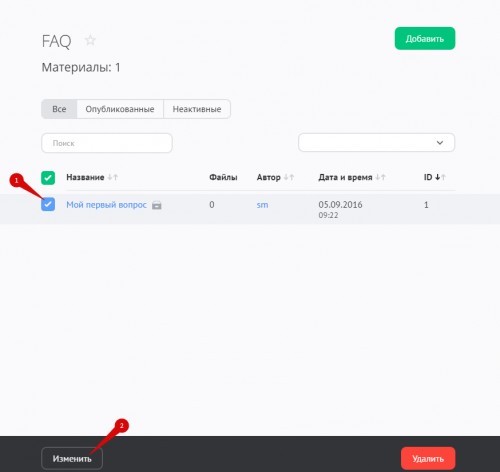Toggle the green select-all checkbox
Viewport: 500px width, 472px height.
click(x=48, y=178)
